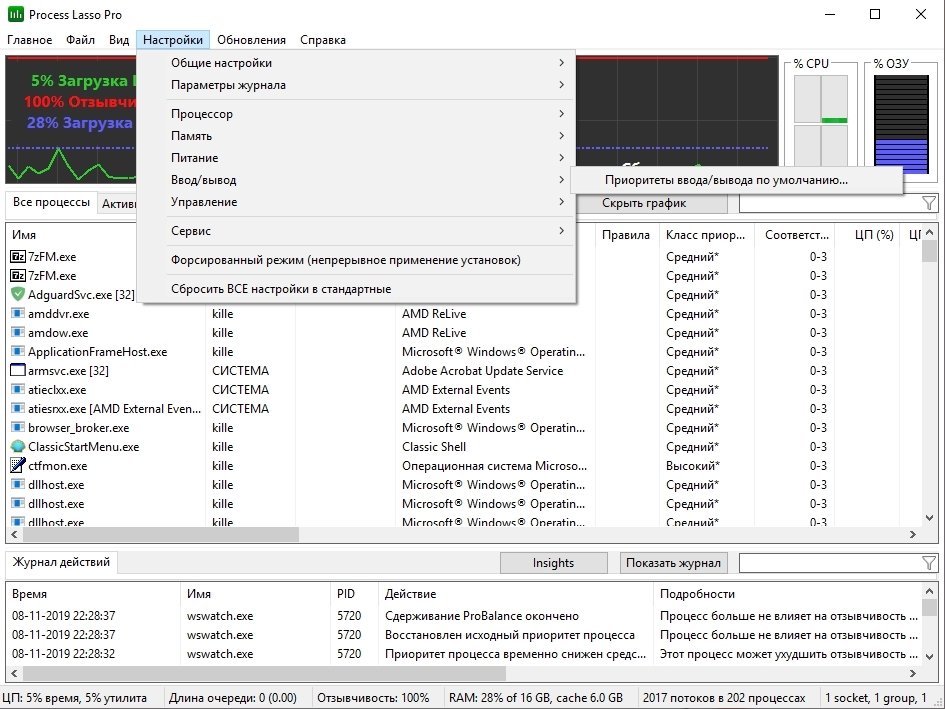Toggle the forced mode menu option

pos(345,260)
